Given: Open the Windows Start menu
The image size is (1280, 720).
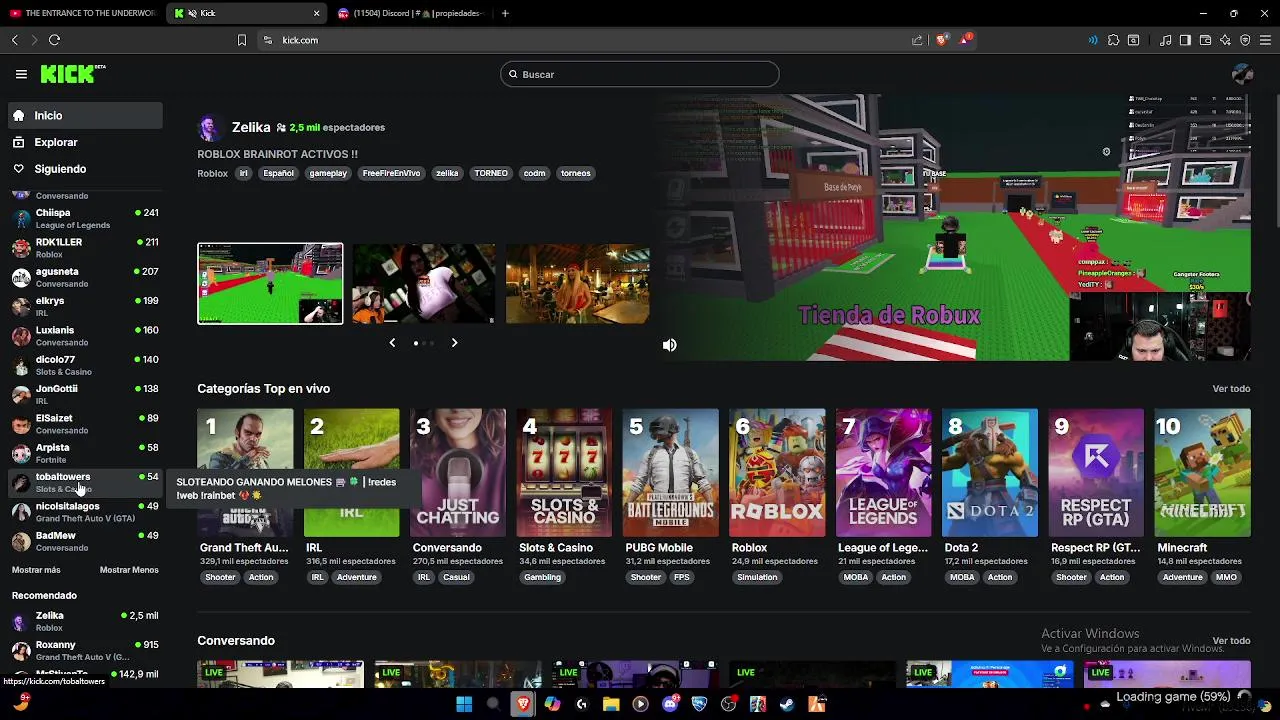Looking at the screenshot, I should (x=464, y=704).
